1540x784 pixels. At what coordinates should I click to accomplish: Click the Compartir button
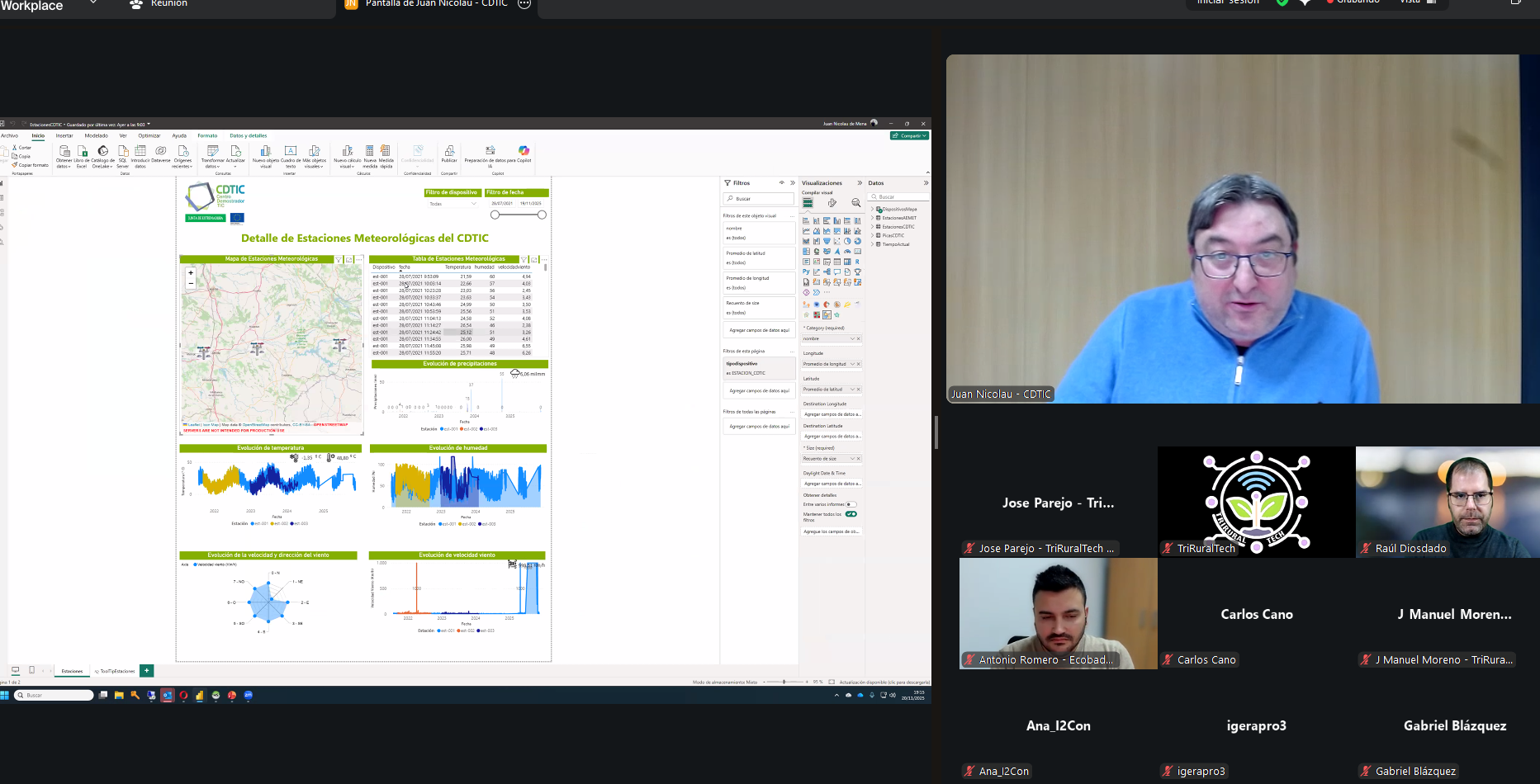tap(910, 135)
